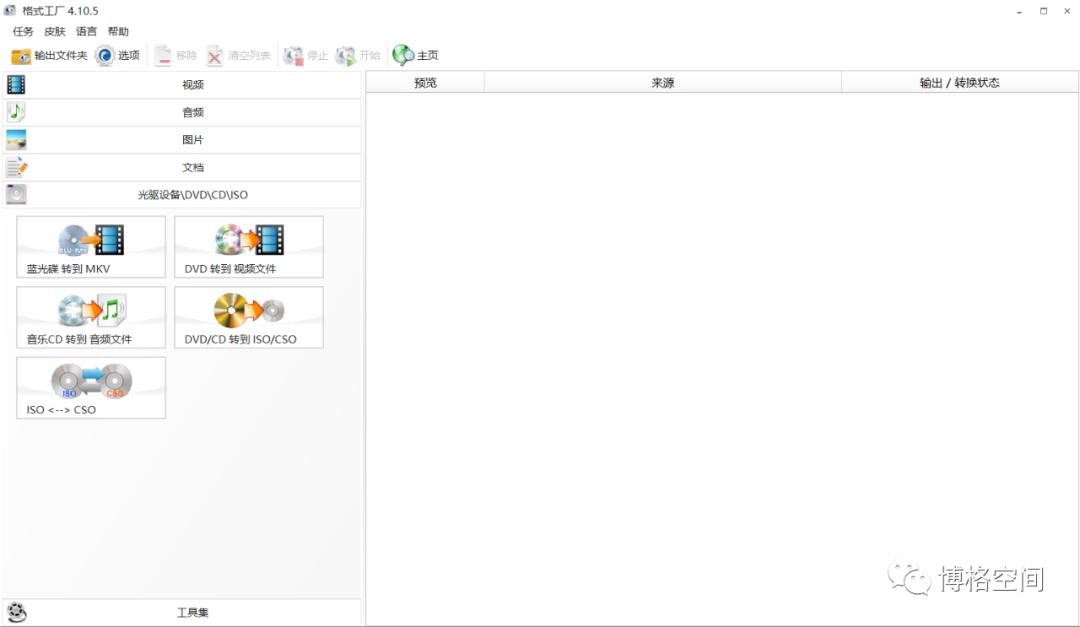Click the 移除 remove toolbar button
The height and width of the screenshot is (627, 1080).
(x=175, y=56)
